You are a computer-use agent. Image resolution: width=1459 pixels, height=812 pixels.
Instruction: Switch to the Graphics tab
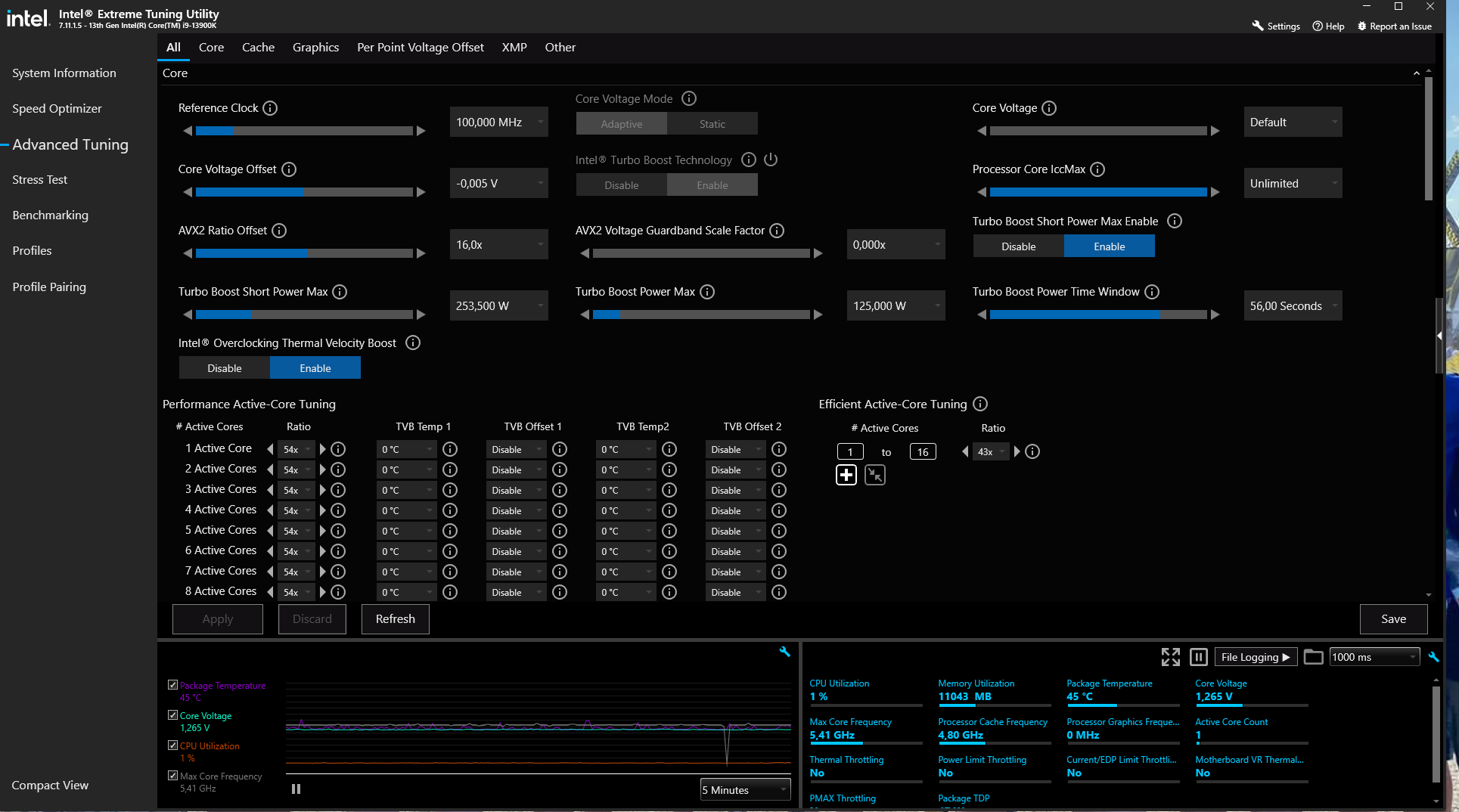[315, 47]
